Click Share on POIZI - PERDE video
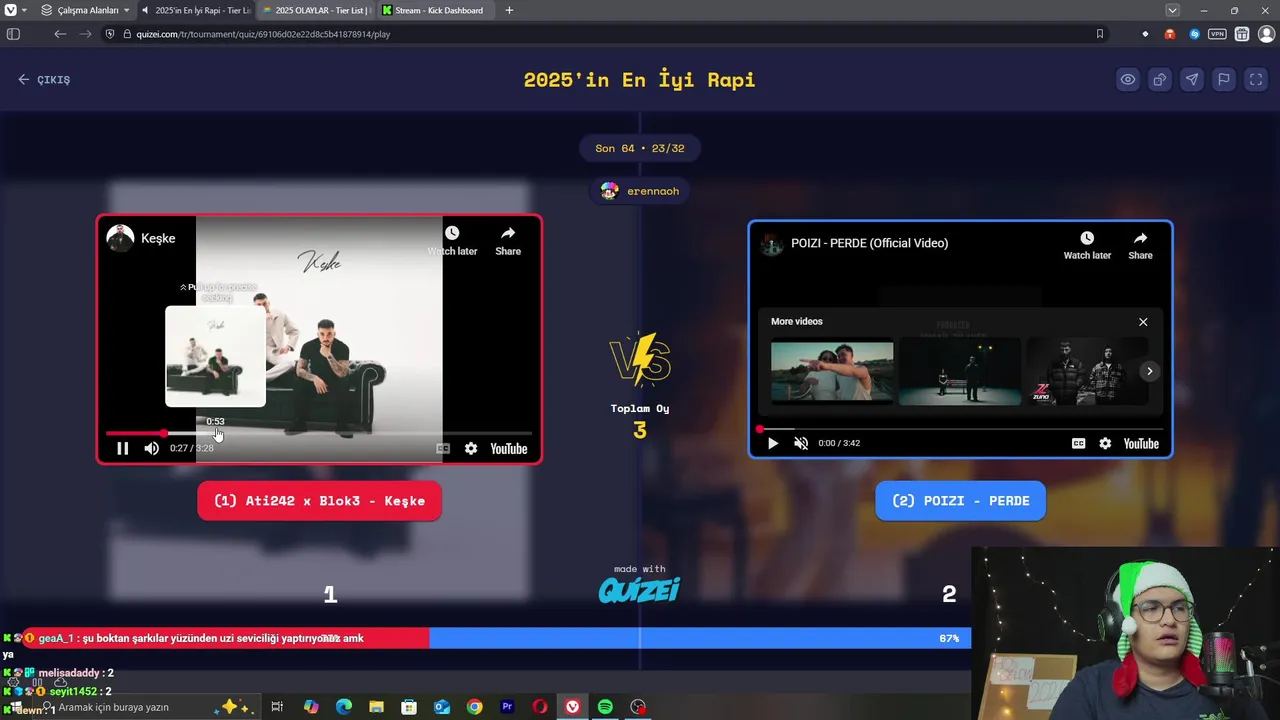The height and width of the screenshot is (720, 1280). [1140, 245]
